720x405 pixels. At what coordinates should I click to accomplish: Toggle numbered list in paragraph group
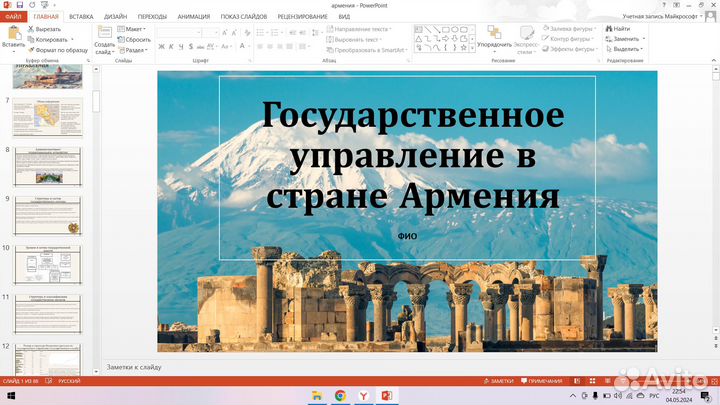(275, 33)
